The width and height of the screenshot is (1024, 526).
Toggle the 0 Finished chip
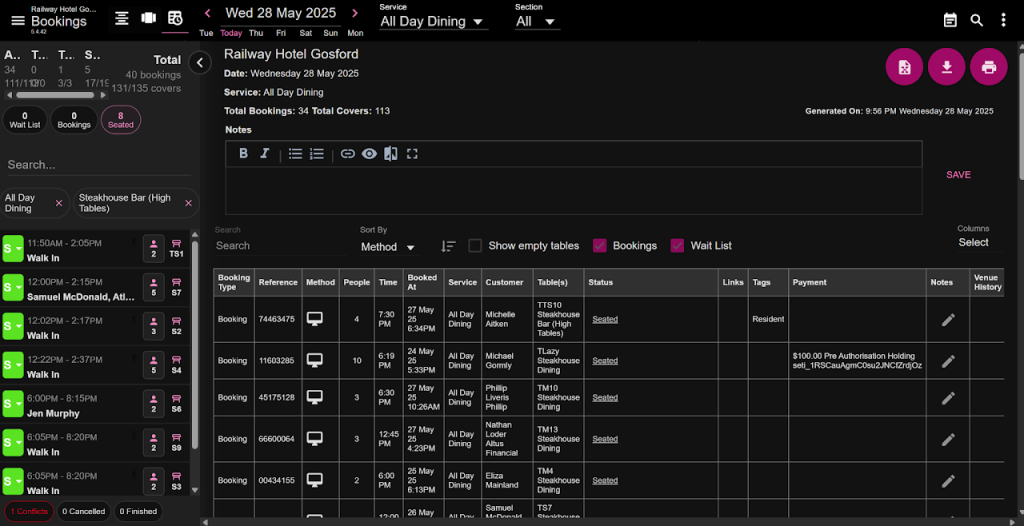[138, 511]
